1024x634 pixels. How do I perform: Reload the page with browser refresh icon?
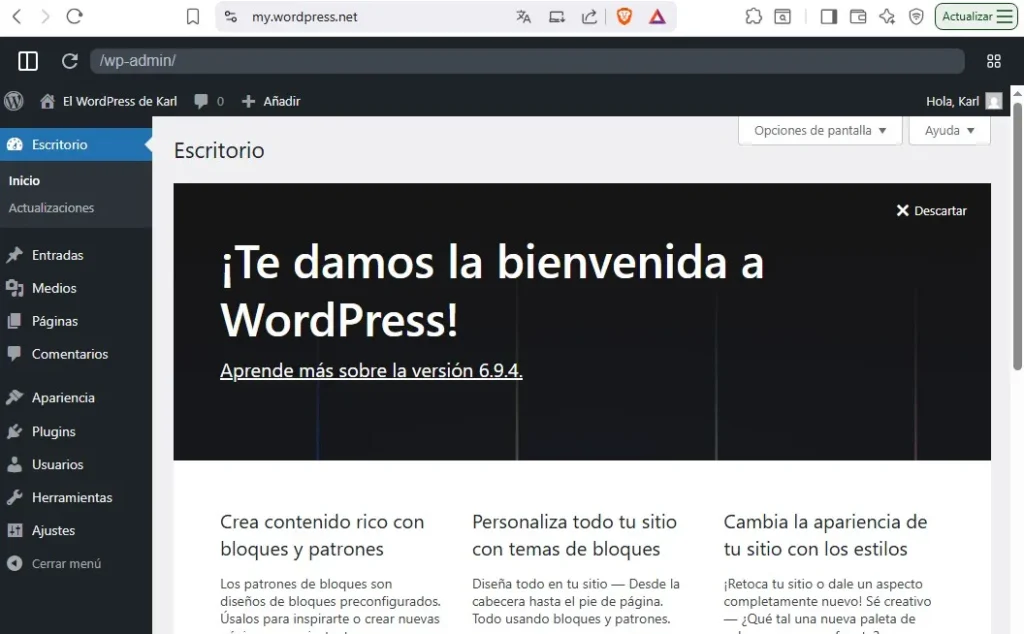[x=74, y=16]
